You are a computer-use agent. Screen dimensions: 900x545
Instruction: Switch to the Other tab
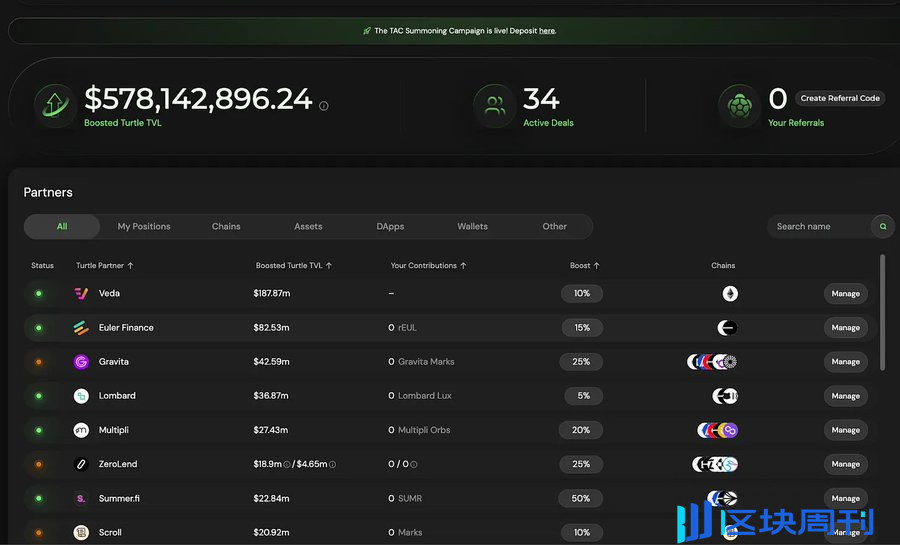(x=554, y=227)
